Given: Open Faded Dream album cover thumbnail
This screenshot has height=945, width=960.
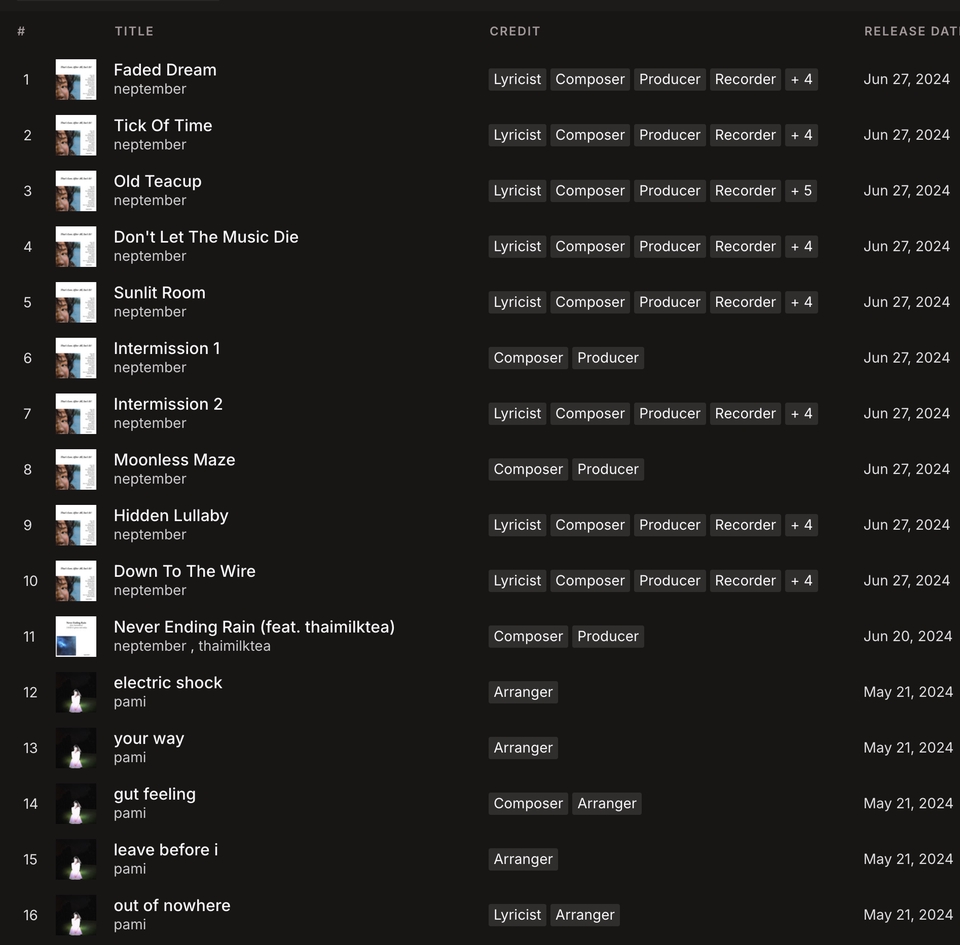Looking at the screenshot, I should pos(76,80).
